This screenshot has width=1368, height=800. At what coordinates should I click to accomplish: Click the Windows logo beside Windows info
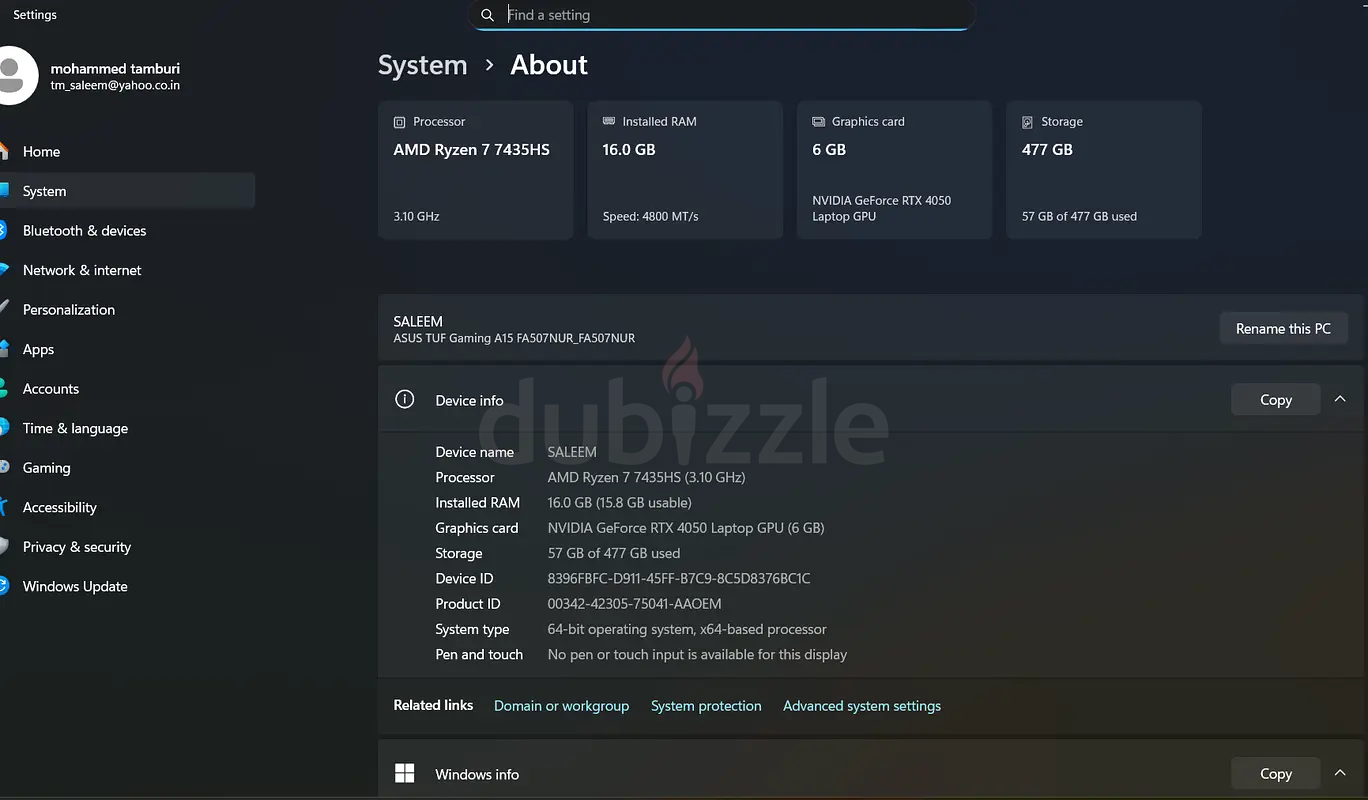[x=405, y=773]
